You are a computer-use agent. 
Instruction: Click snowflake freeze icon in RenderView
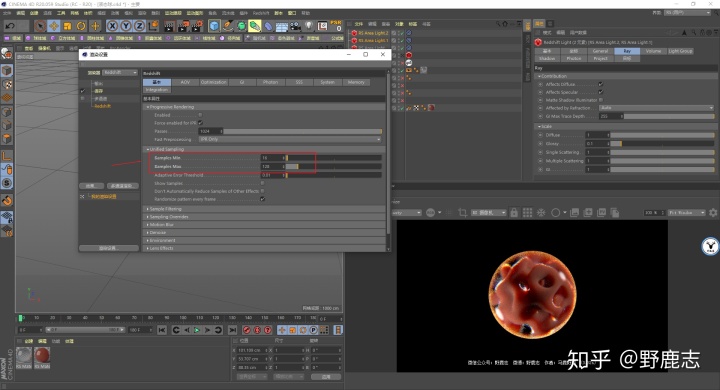[541, 213]
